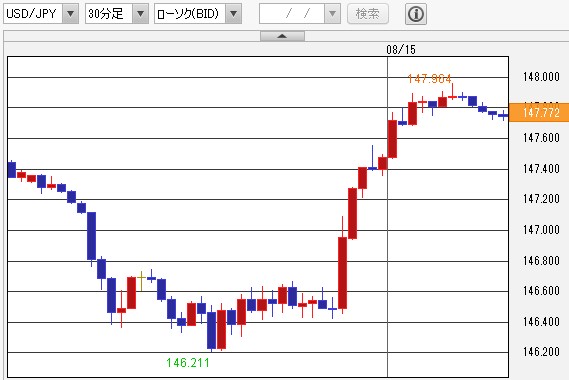569x380 pixels.
Task: Click the 検索 search button
Action: point(368,14)
